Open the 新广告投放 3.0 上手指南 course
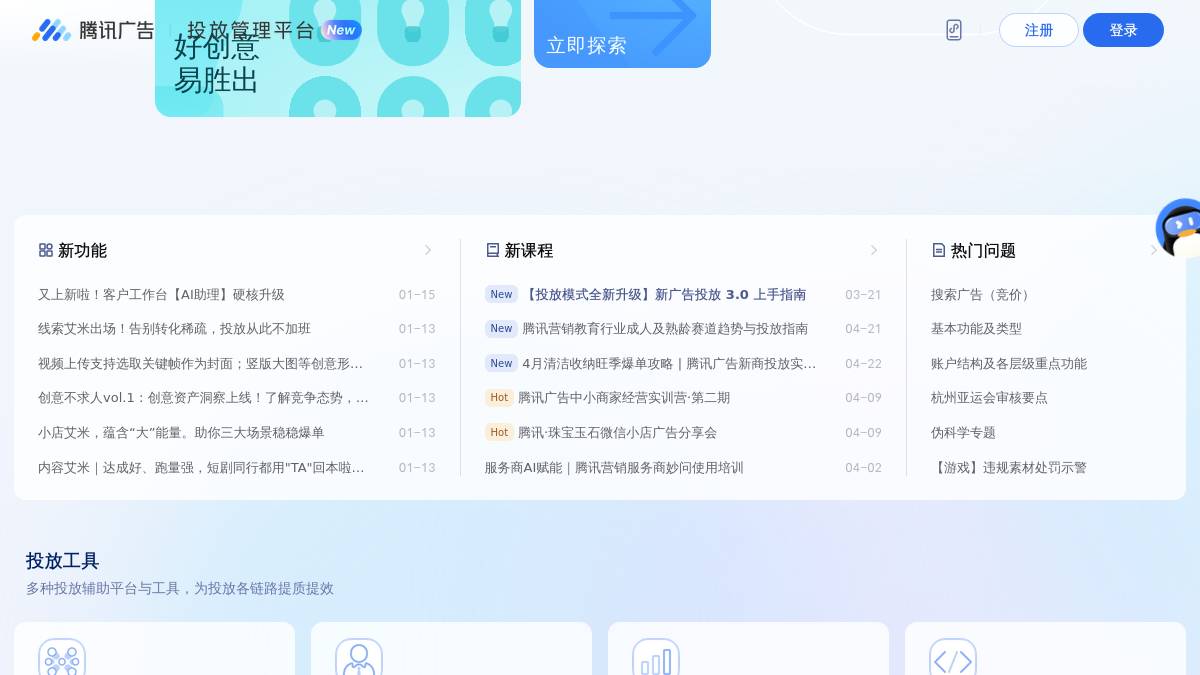The height and width of the screenshot is (675, 1200). pos(665,294)
